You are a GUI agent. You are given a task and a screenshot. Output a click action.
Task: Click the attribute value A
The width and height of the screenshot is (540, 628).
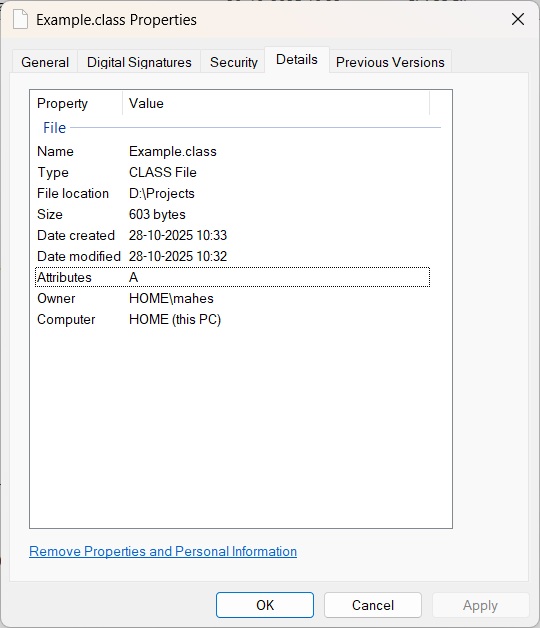[133, 277]
